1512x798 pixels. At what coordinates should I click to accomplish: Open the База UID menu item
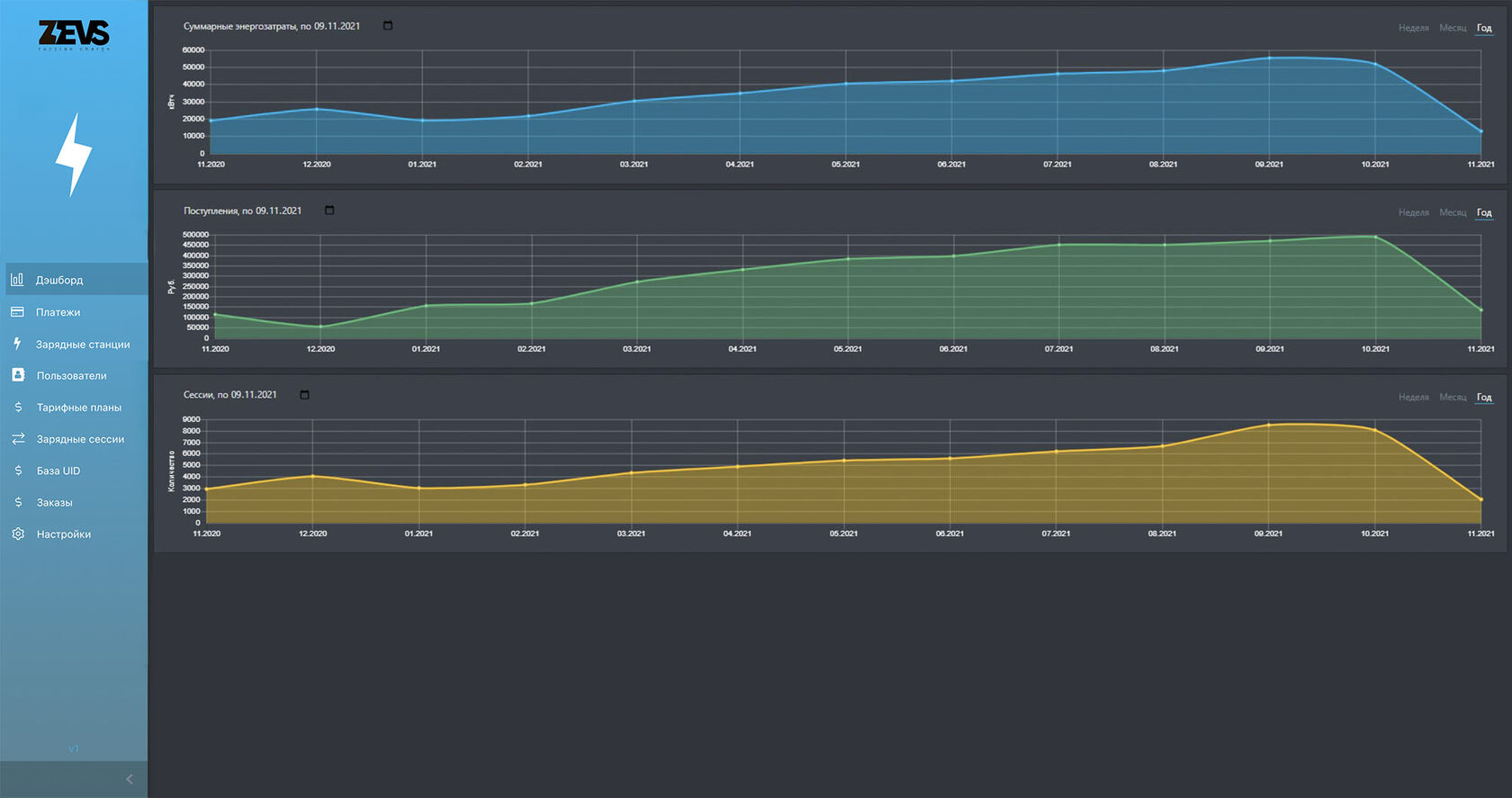tap(58, 471)
